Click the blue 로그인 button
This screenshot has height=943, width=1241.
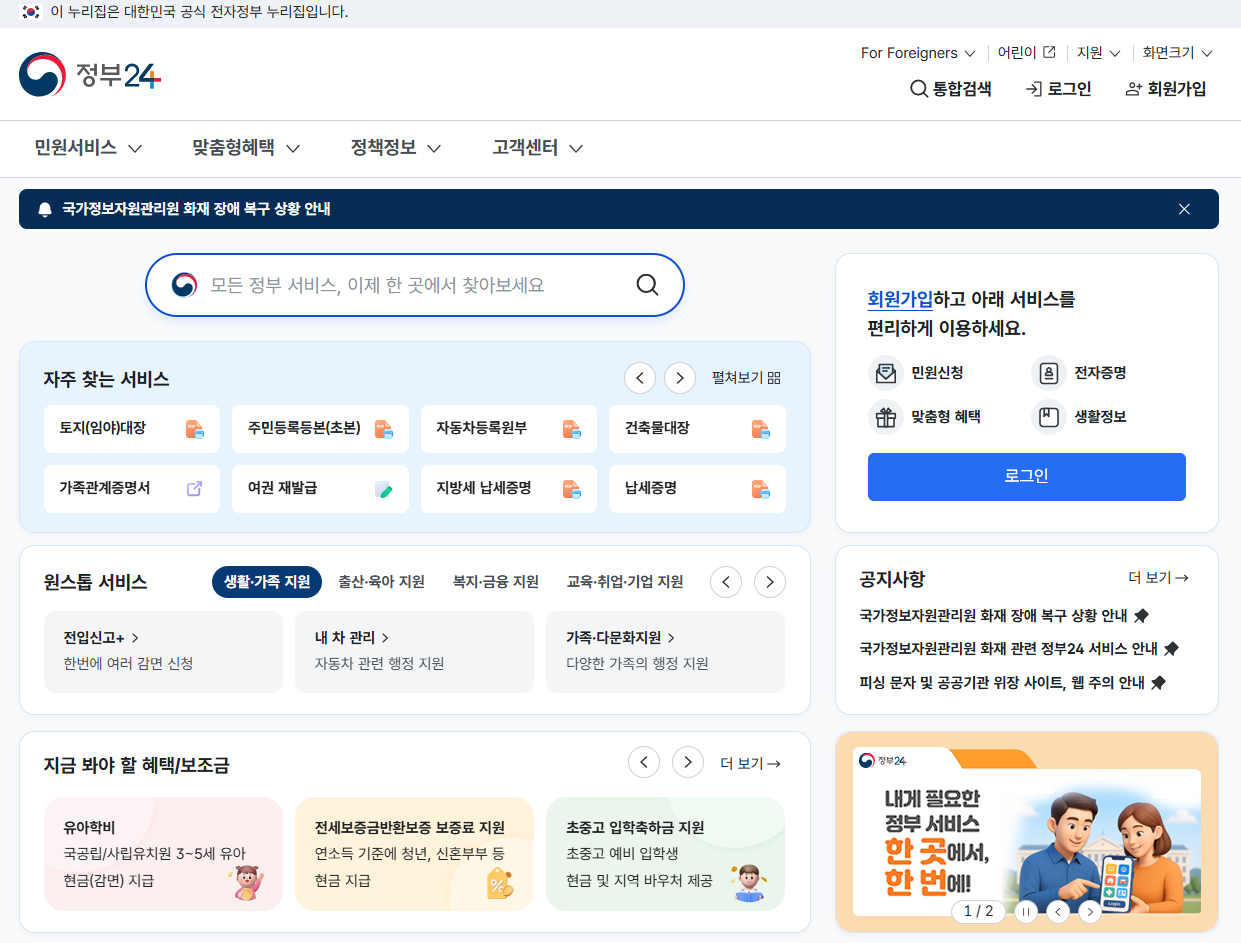click(x=1026, y=477)
